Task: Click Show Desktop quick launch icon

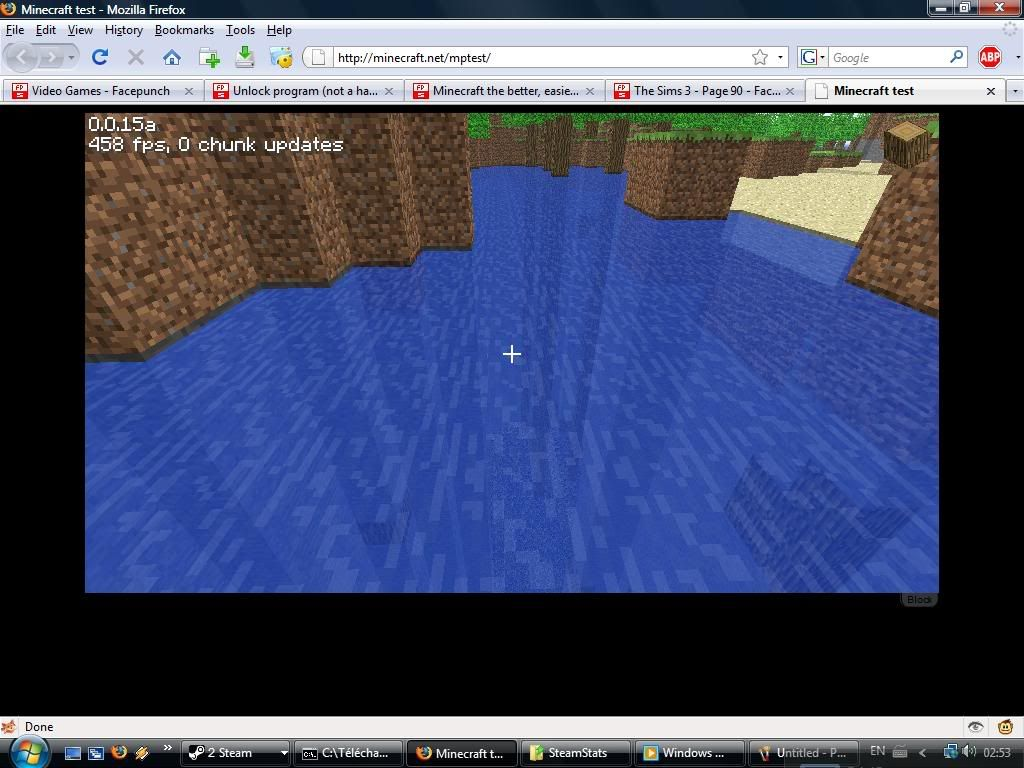Action: coord(73,753)
